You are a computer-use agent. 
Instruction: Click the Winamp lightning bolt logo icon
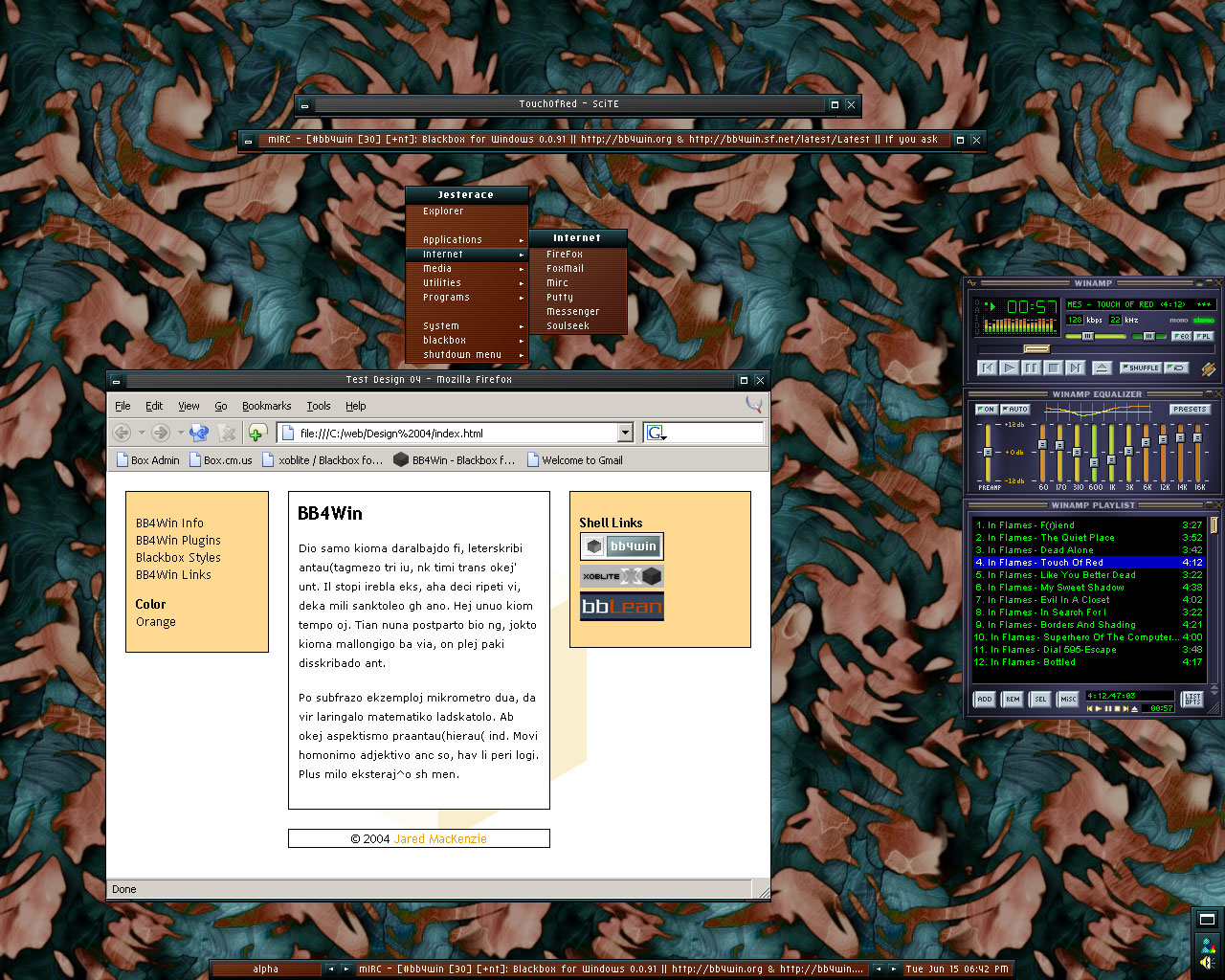(1209, 368)
